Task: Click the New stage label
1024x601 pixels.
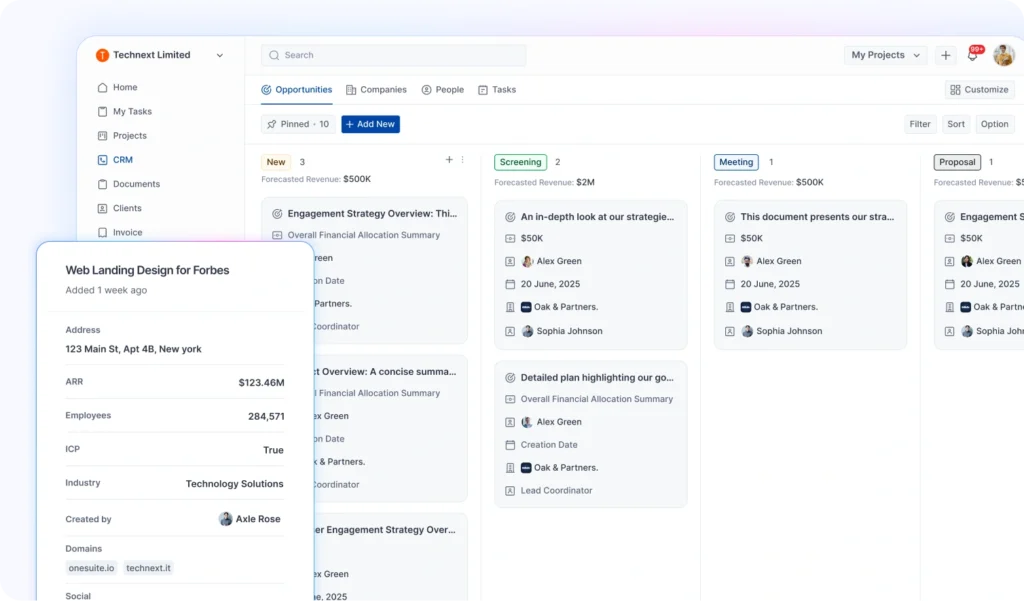Action: (x=276, y=162)
